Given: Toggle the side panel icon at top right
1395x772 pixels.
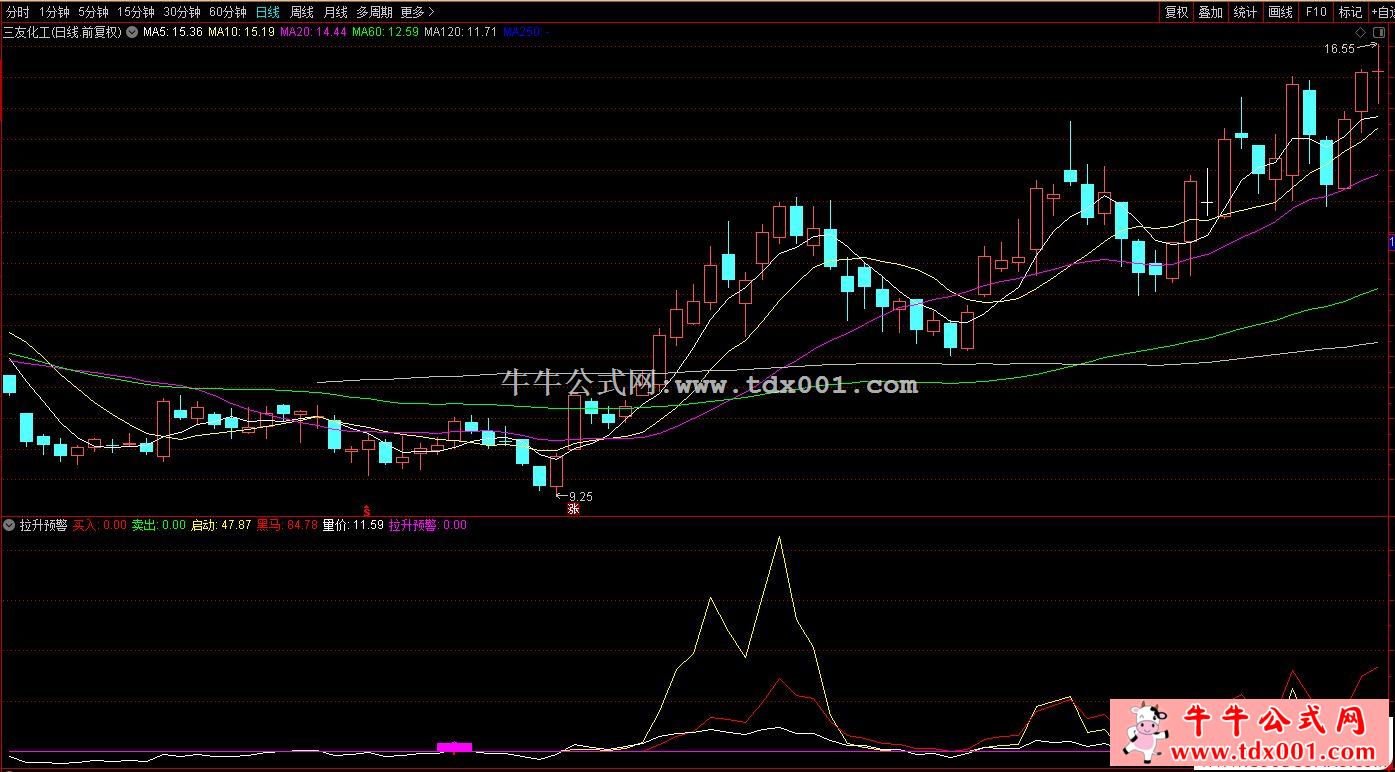Looking at the screenshot, I should pos(1380,33).
